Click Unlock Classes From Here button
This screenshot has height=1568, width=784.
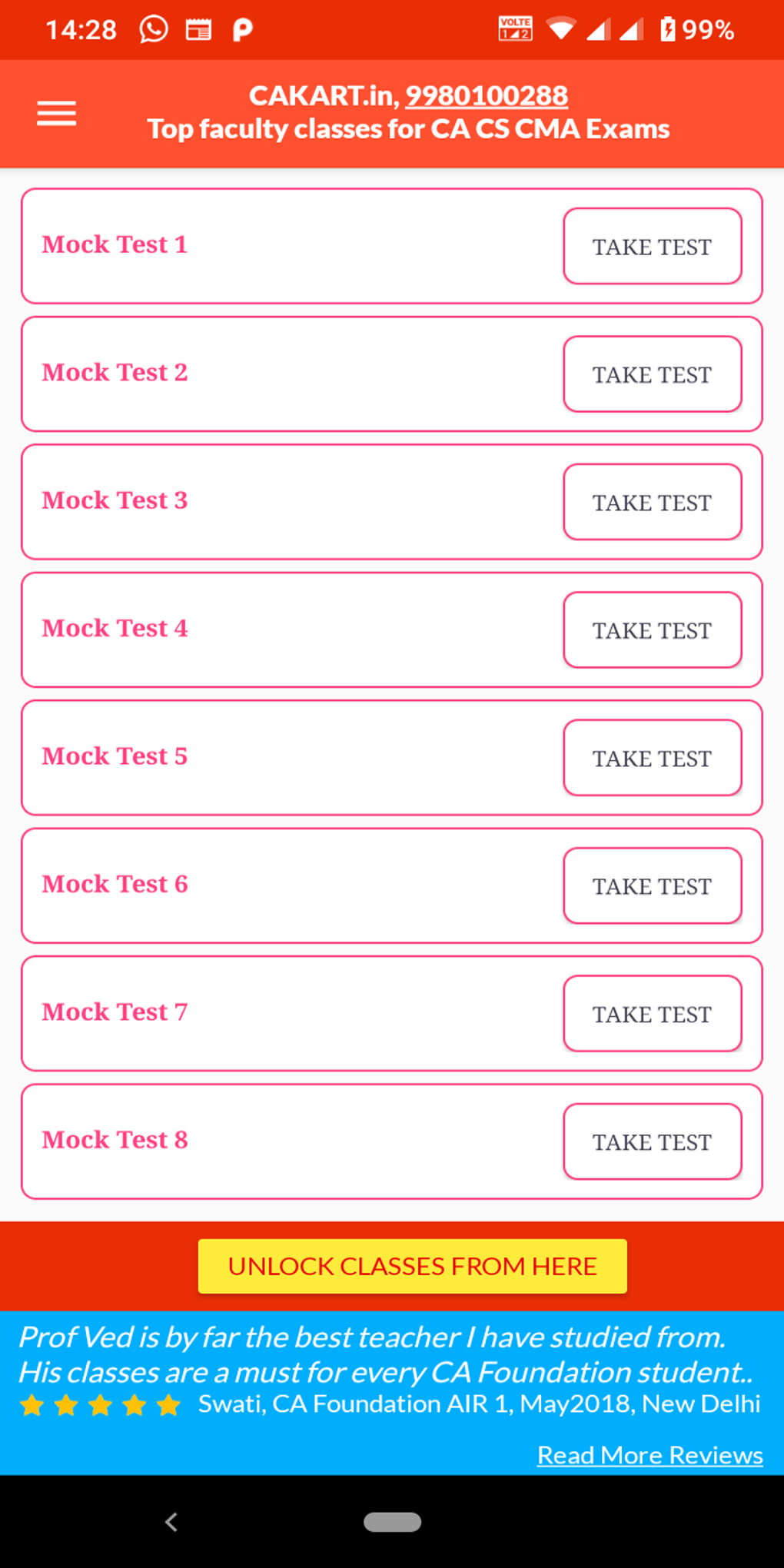click(x=413, y=1266)
